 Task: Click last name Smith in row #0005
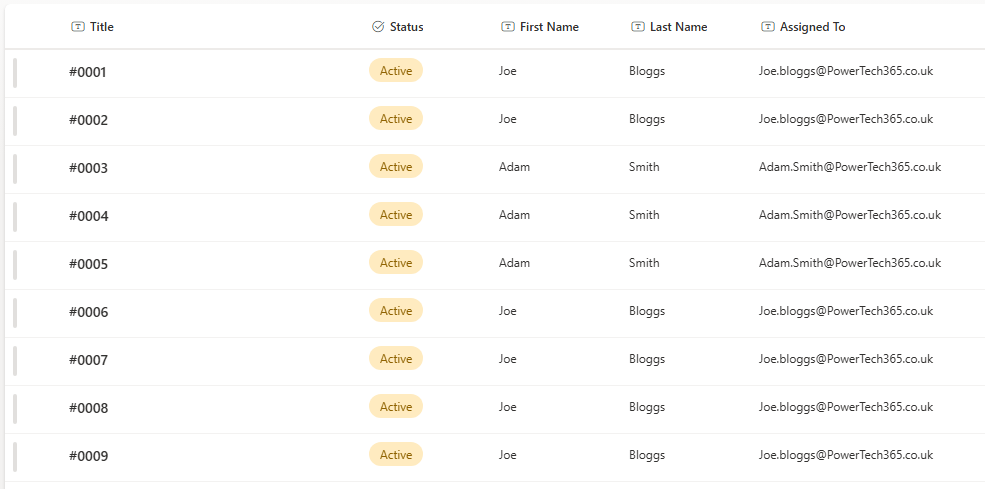point(644,263)
